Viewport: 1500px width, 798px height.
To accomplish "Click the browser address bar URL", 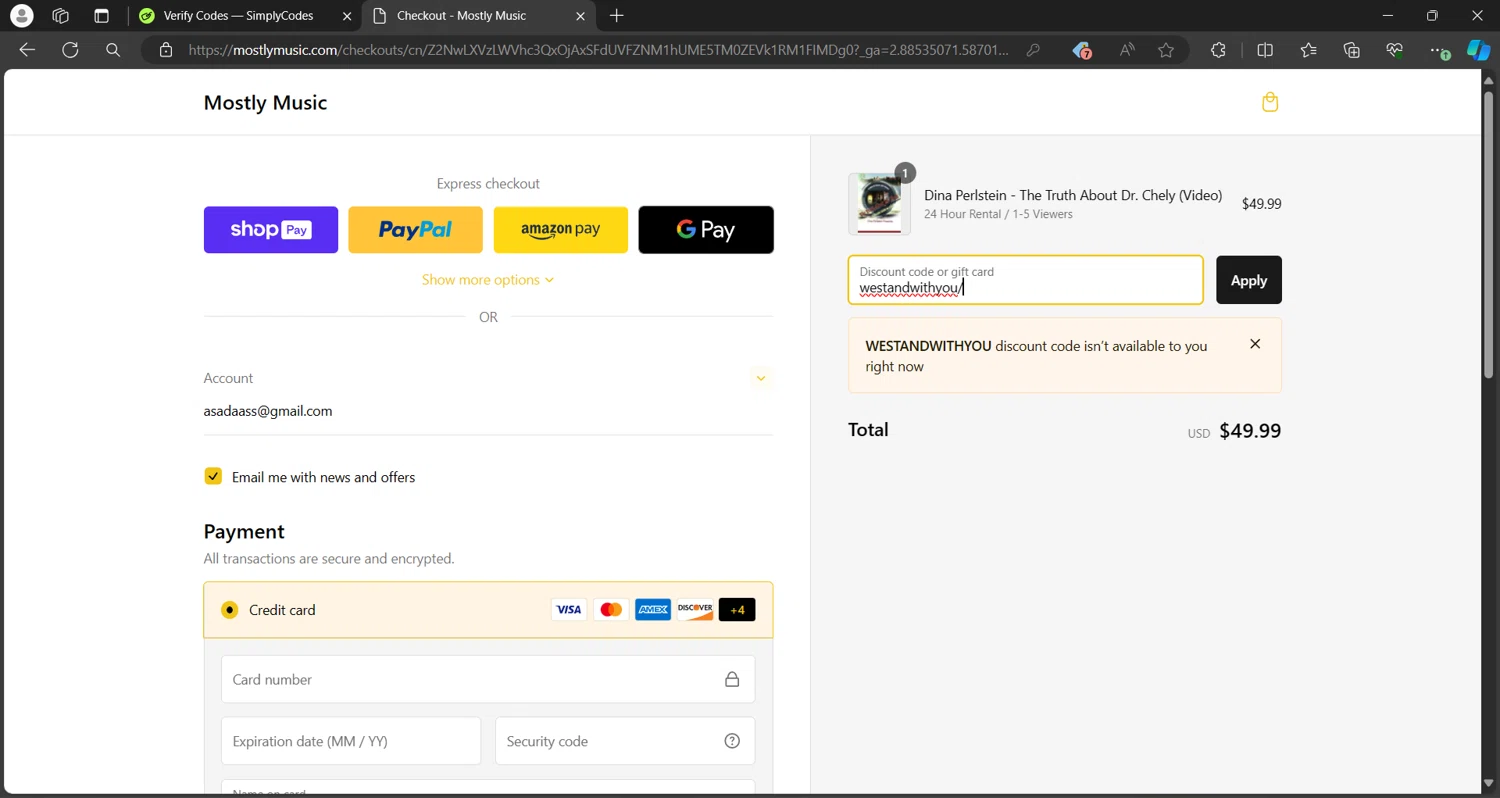I will 598,50.
